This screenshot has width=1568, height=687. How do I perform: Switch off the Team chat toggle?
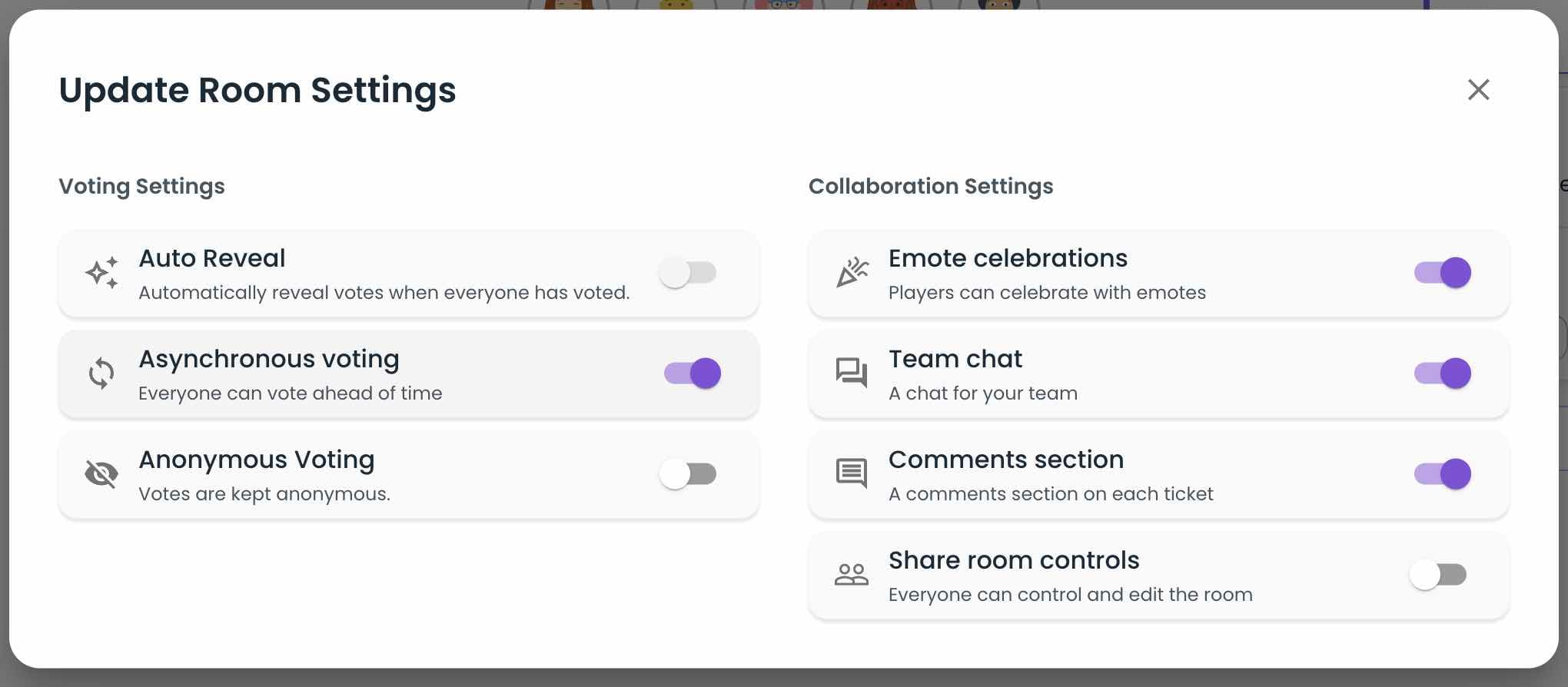click(x=1443, y=373)
